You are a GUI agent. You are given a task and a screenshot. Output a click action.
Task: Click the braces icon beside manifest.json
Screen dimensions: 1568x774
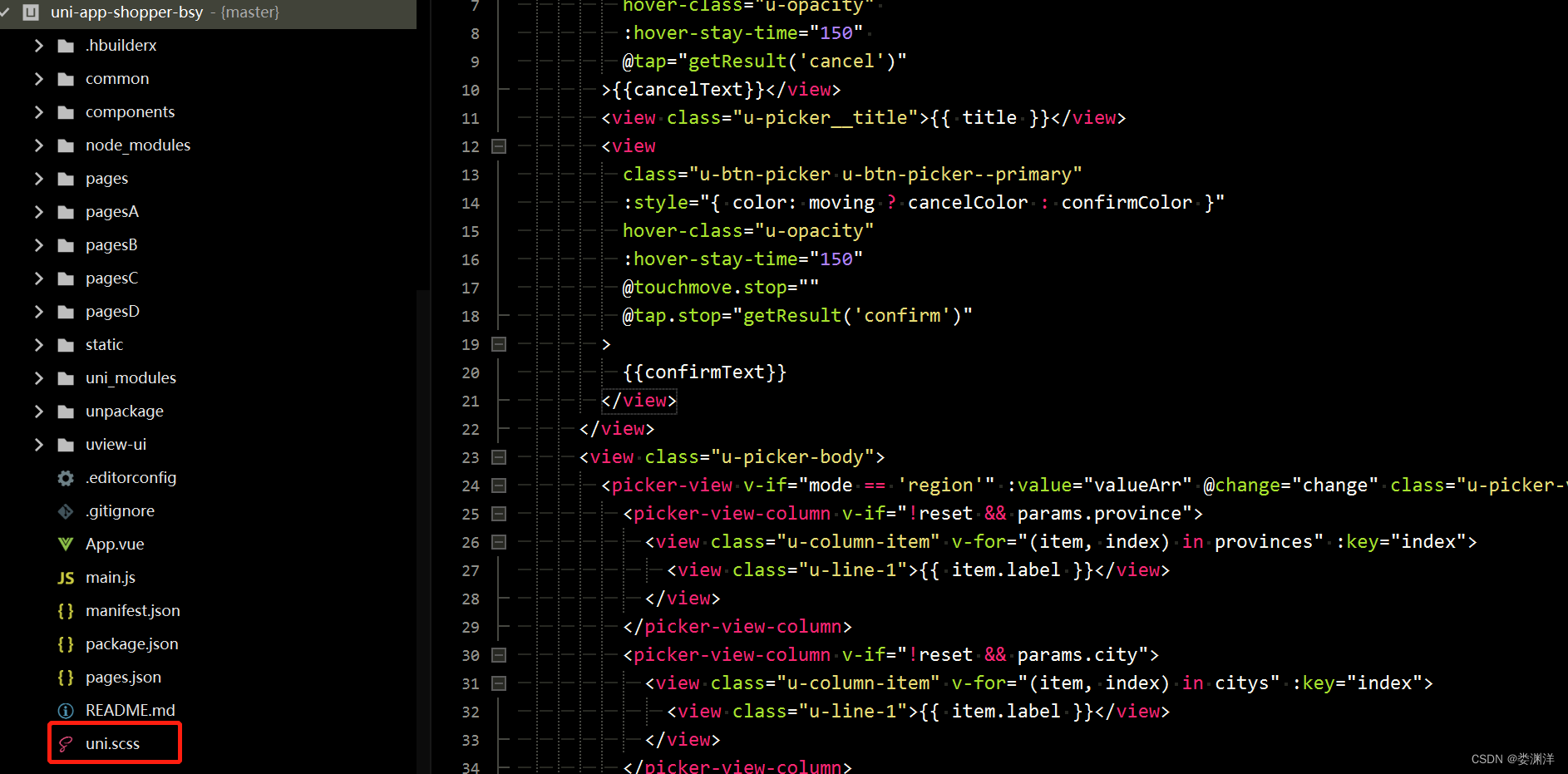point(66,611)
